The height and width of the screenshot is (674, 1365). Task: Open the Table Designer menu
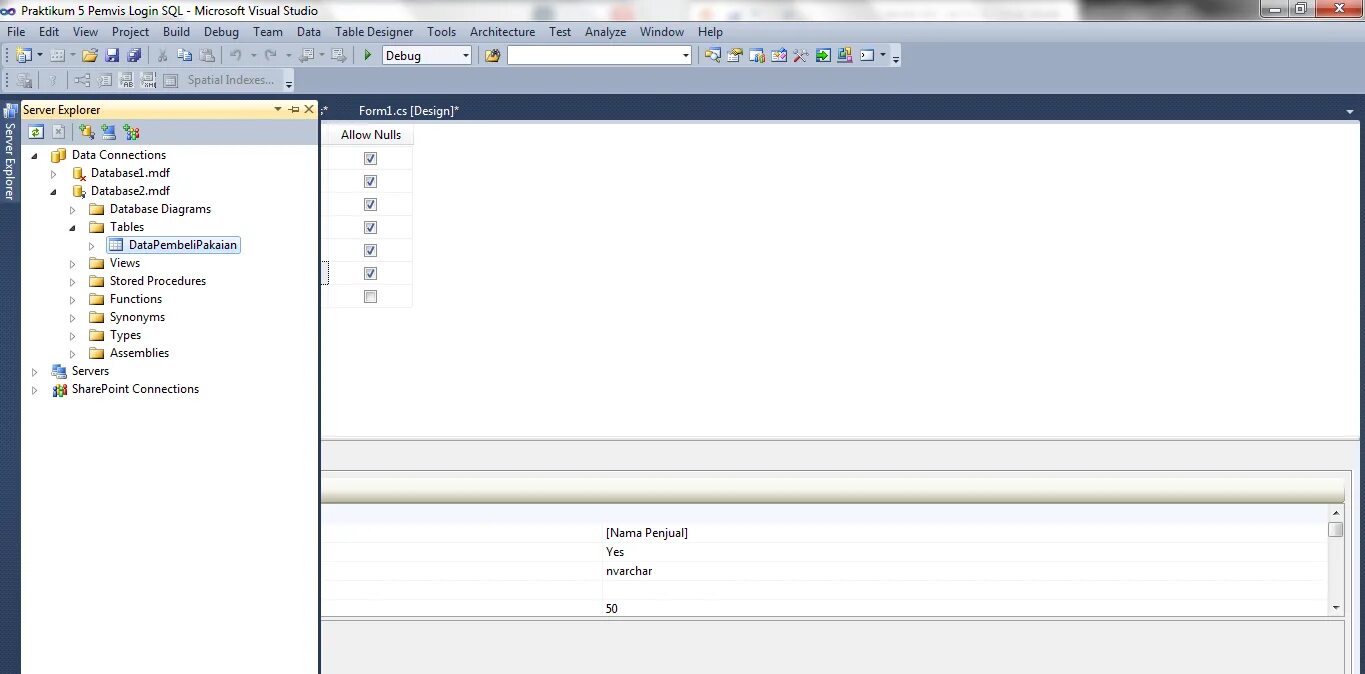[x=374, y=32]
